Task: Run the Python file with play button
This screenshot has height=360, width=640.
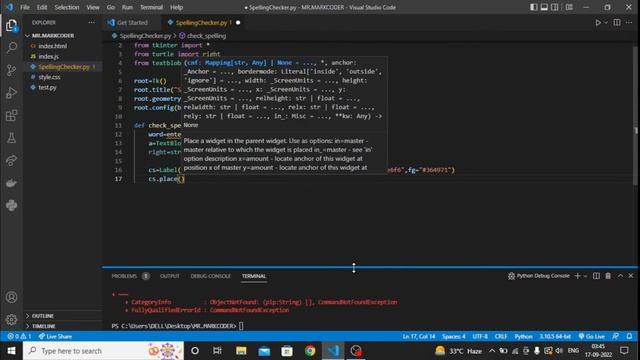Action: point(598,23)
